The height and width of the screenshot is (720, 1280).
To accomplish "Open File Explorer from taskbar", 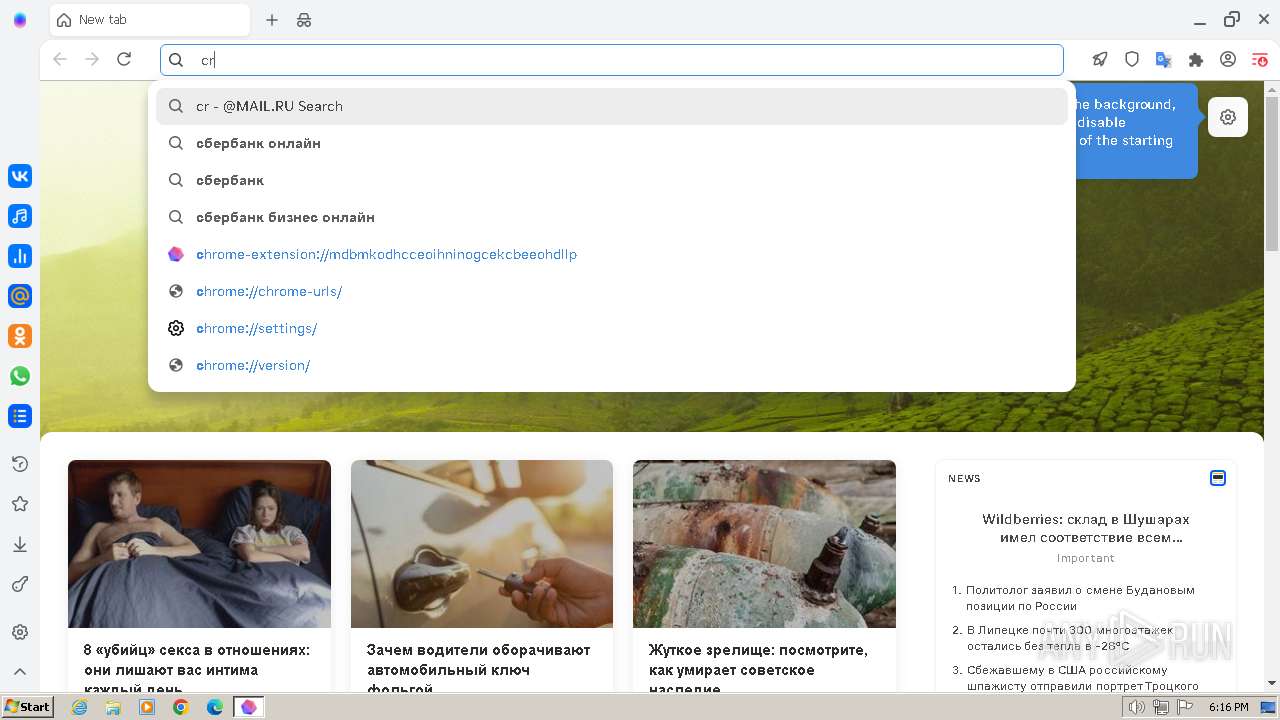I will [x=113, y=707].
